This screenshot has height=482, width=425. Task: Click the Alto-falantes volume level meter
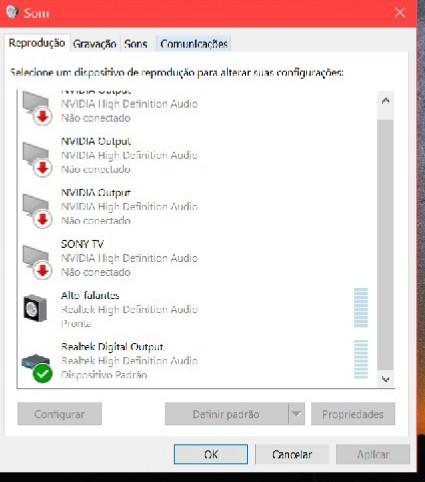[x=361, y=308]
